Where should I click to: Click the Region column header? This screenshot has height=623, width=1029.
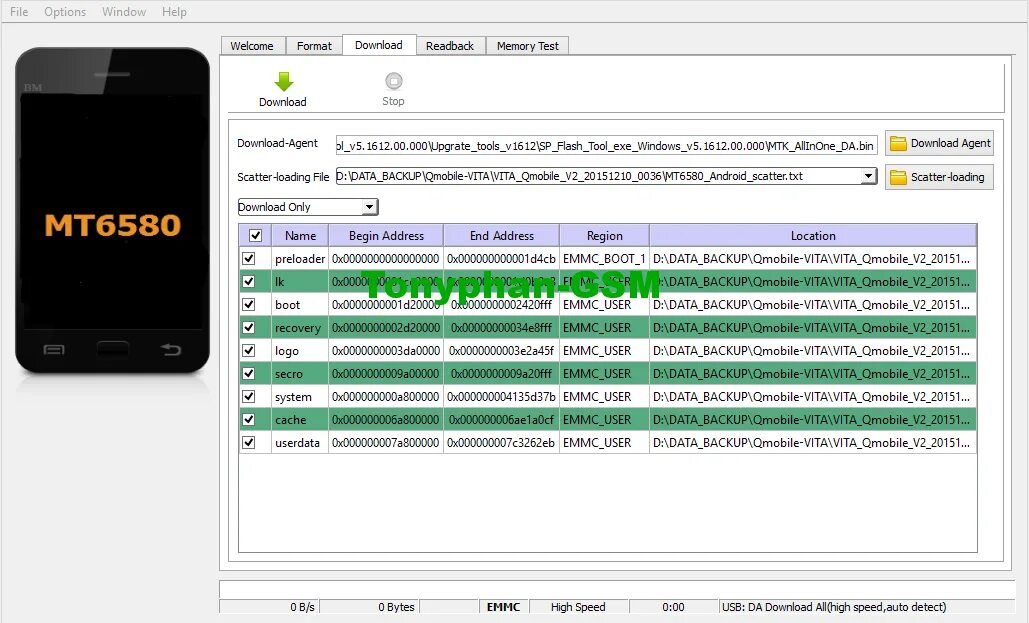(604, 236)
